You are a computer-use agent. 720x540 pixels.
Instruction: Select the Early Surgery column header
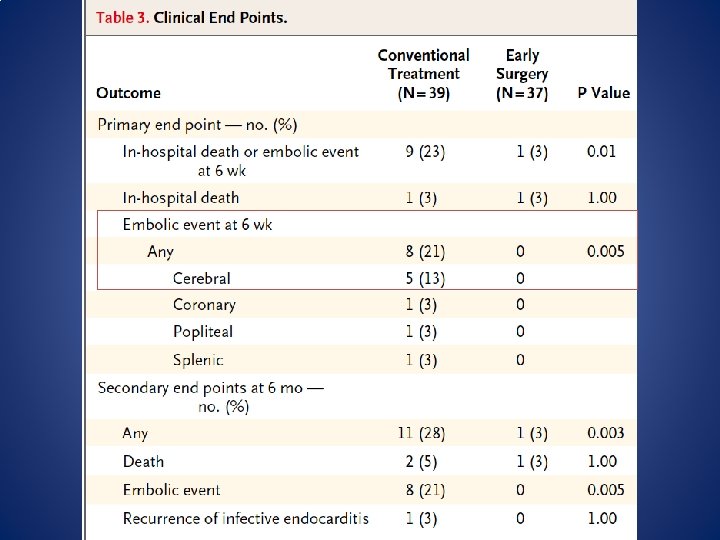522,74
